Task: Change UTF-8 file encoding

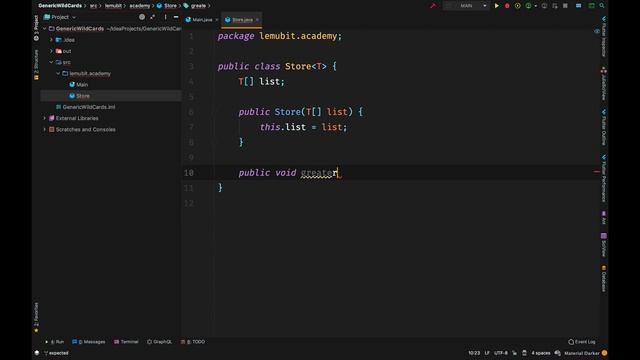Action: point(501,353)
